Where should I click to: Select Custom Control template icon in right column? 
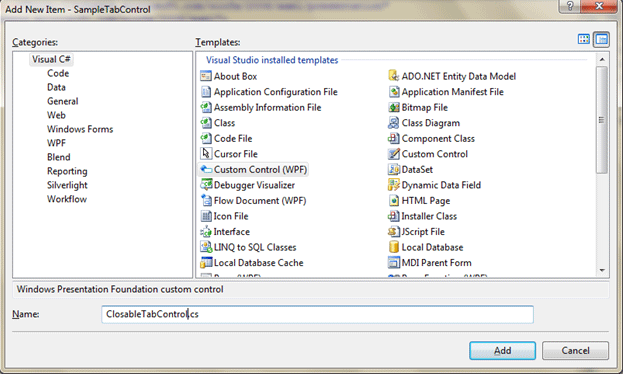pos(394,154)
